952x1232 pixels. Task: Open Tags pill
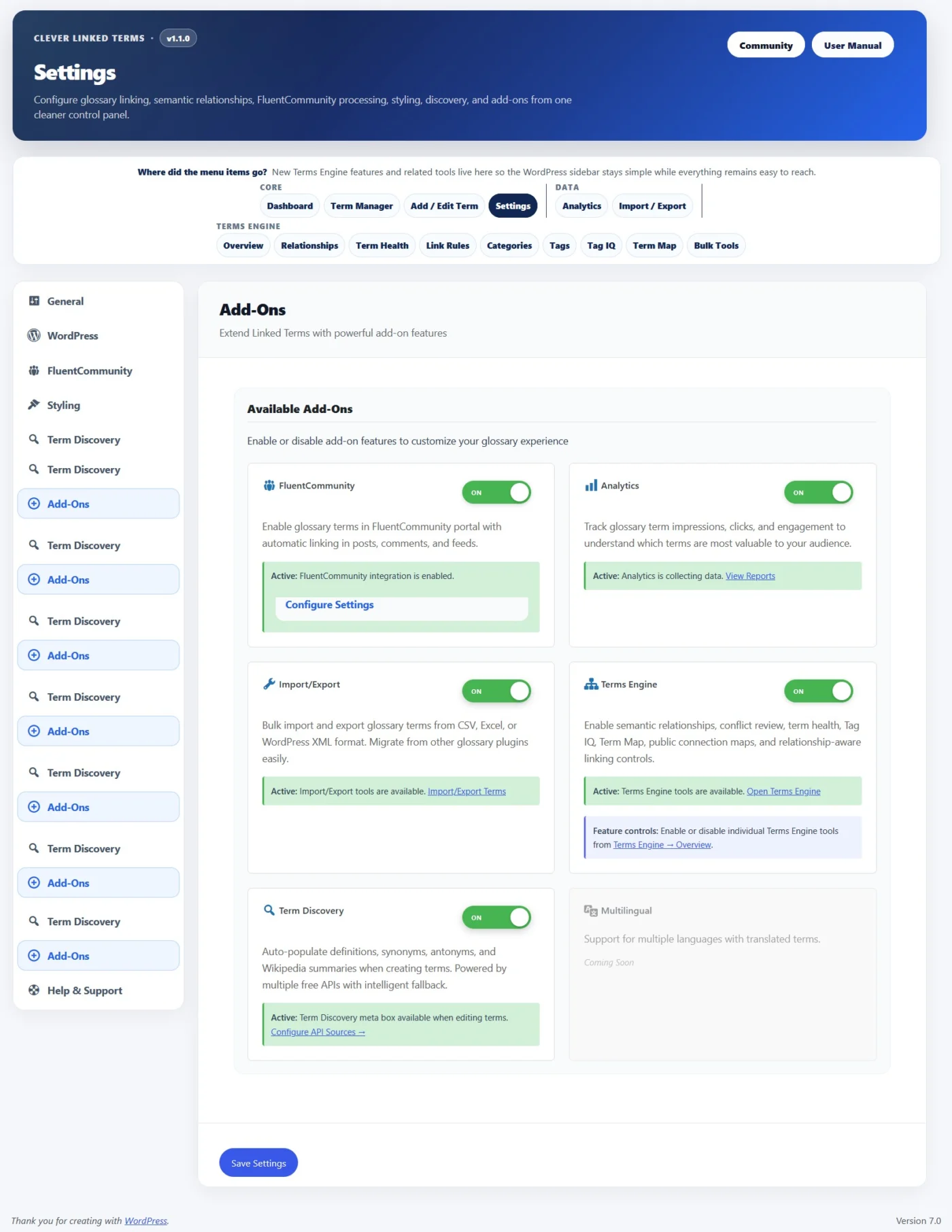point(560,246)
